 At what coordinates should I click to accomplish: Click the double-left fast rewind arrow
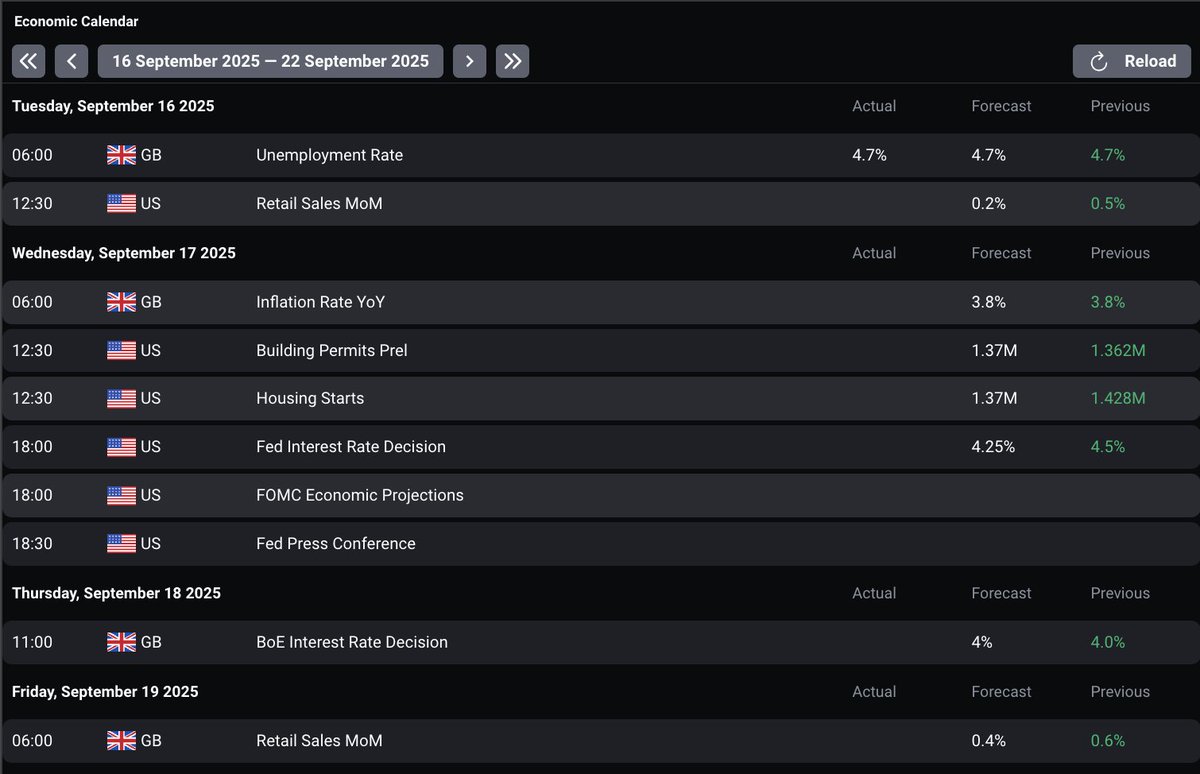click(28, 61)
